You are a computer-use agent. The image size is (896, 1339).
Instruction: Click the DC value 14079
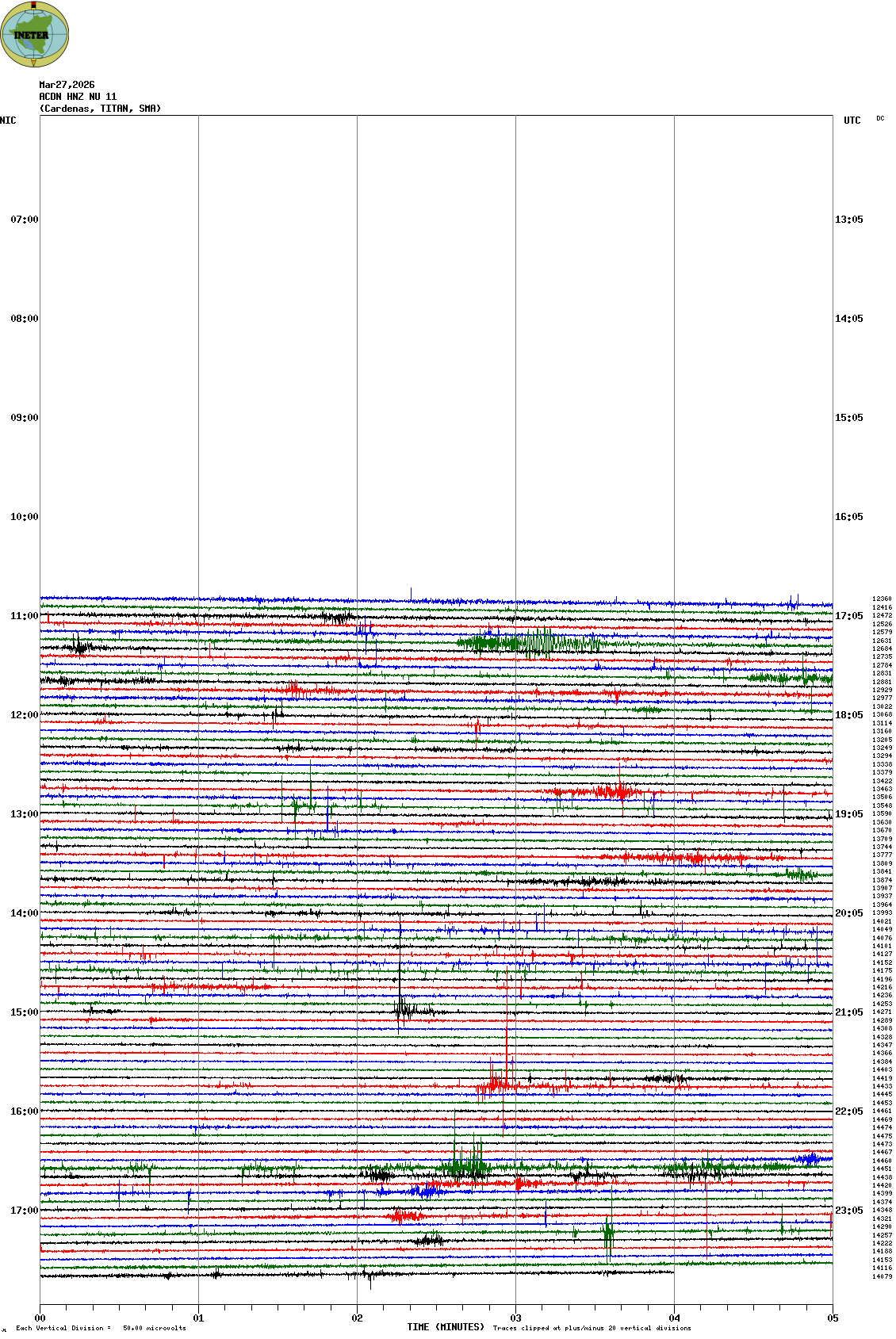[882, 1276]
